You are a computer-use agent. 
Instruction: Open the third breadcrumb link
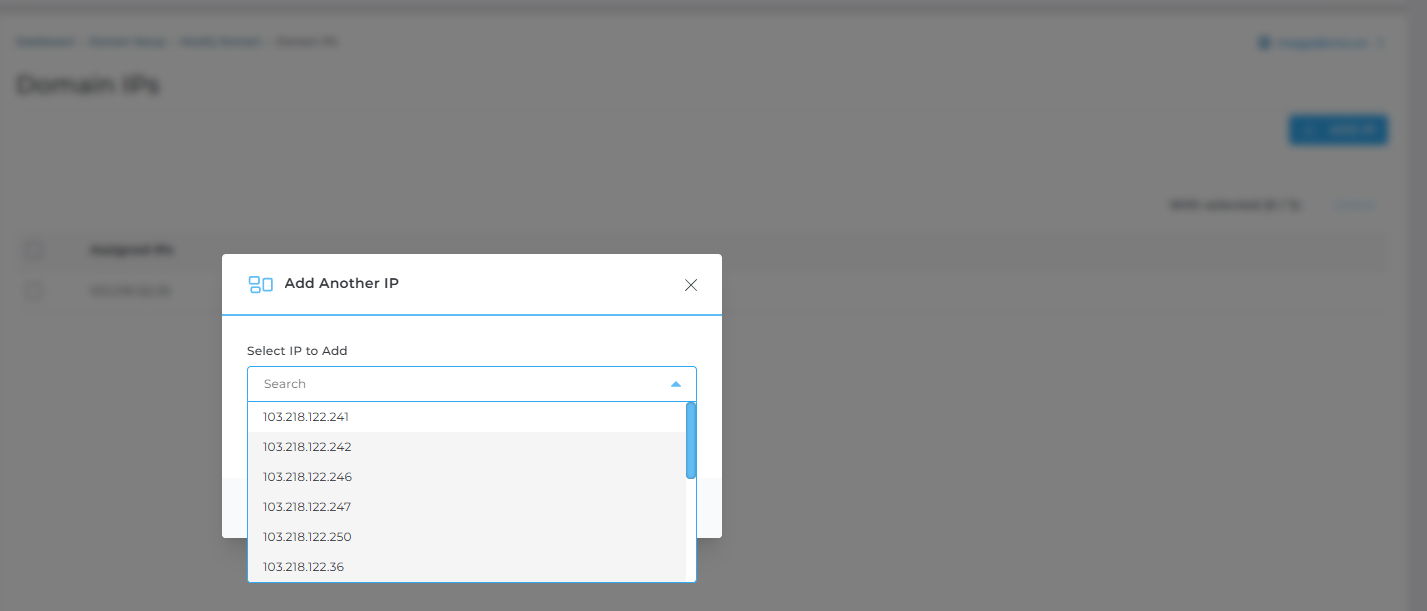(221, 42)
